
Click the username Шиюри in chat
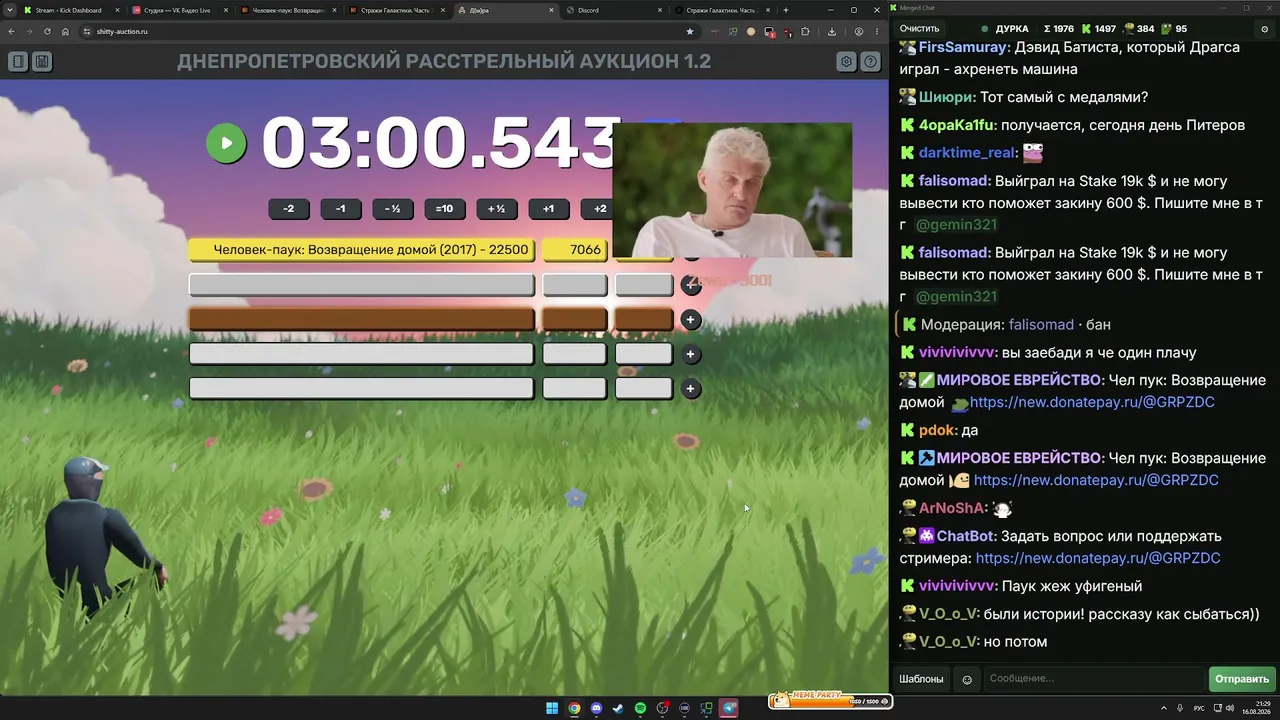[946, 97]
